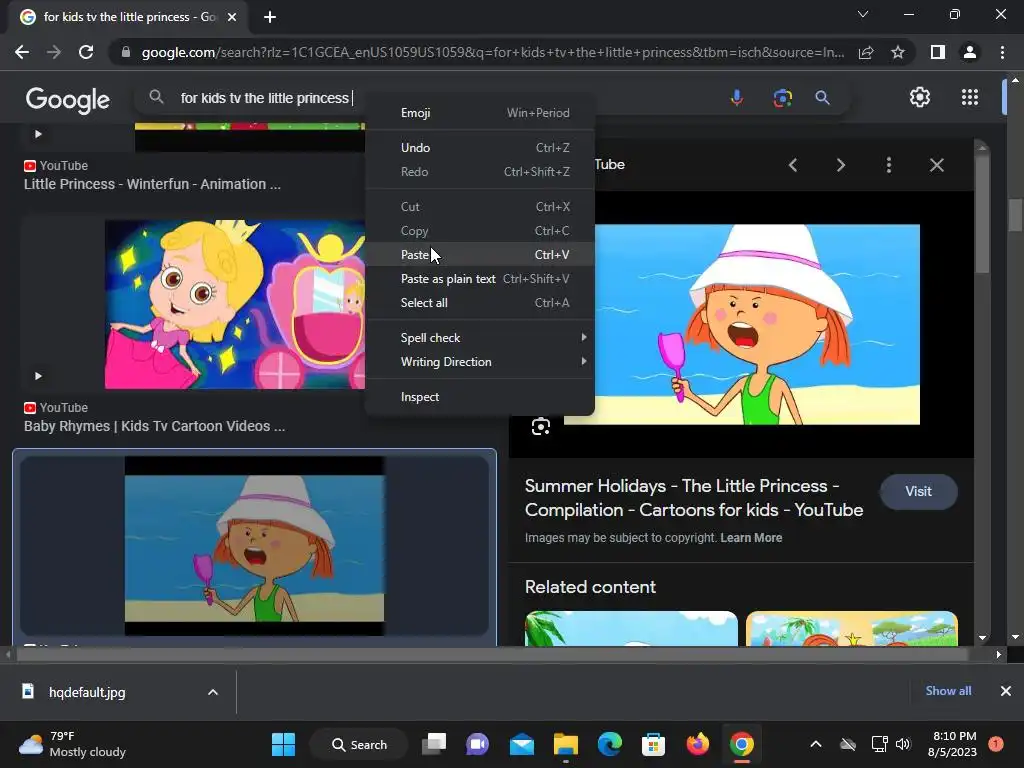This screenshot has height=768, width=1024.
Task: Close the downloads bar
Action: 1006,691
